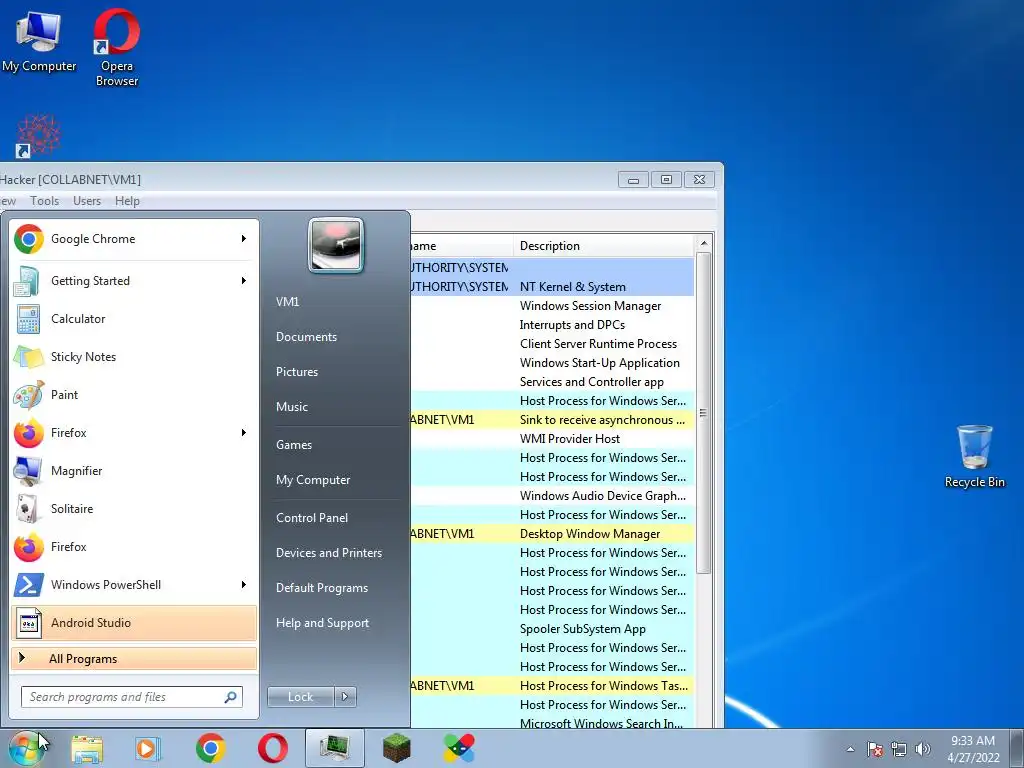1024x768 pixels.
Task: Open Calculator from the Start menu
Action: coord(134,319)
